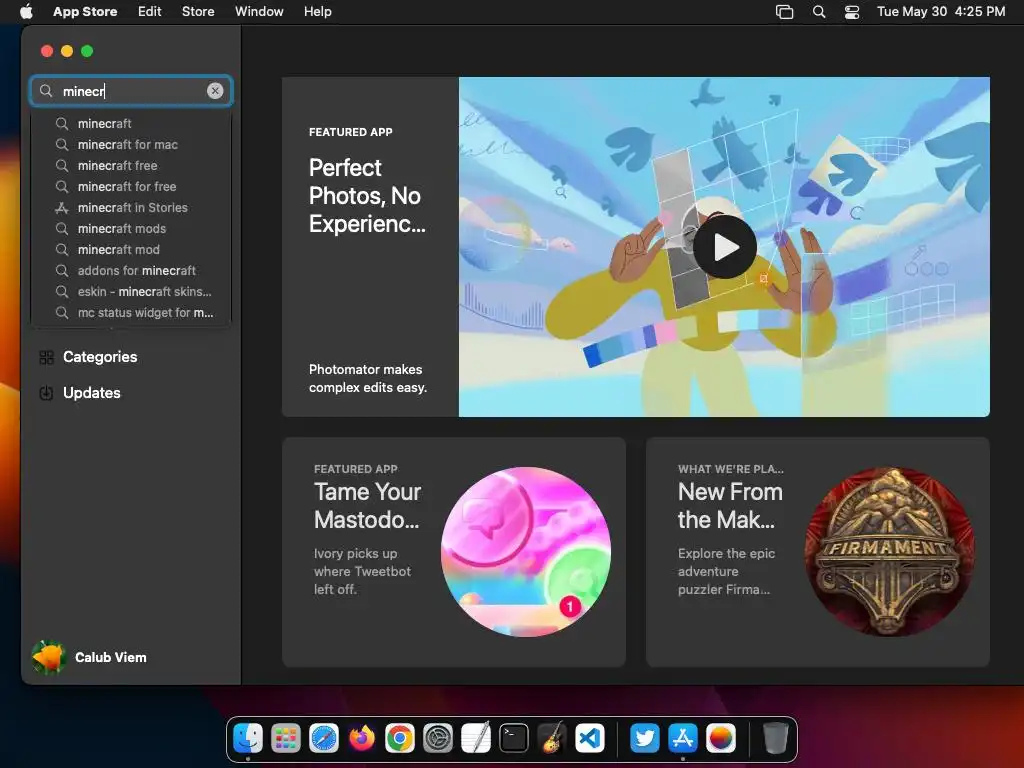This screenshot has height=768, width=1024.
Task: Launch Visual Studio Code from the Dock
Action: [590, 739]
